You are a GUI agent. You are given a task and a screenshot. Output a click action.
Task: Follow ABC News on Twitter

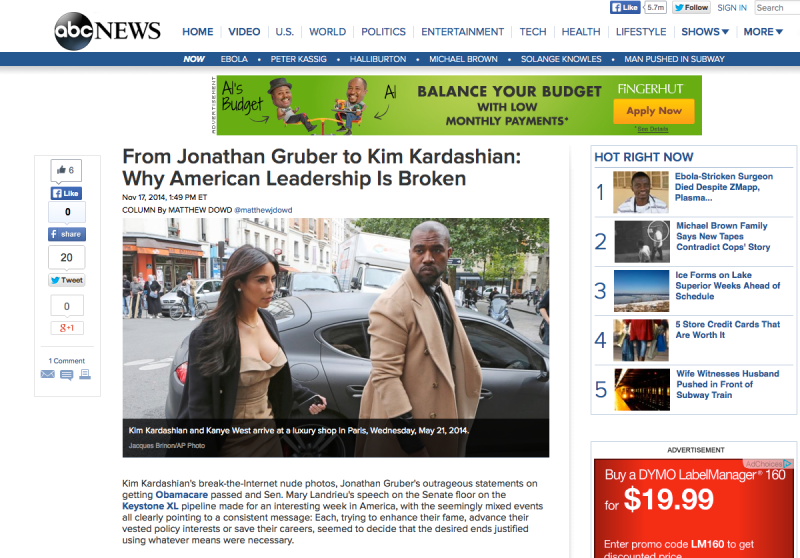691,8
